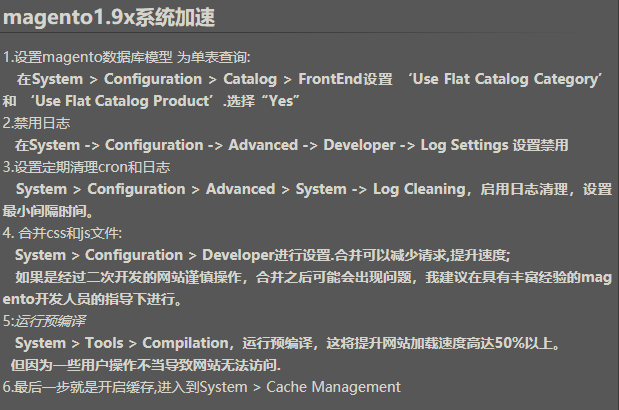Image resolution: width=619 pixels, height=410 pixels.
Task: Click the word 'FrontEnd设置'
Action: click(345, 79)
